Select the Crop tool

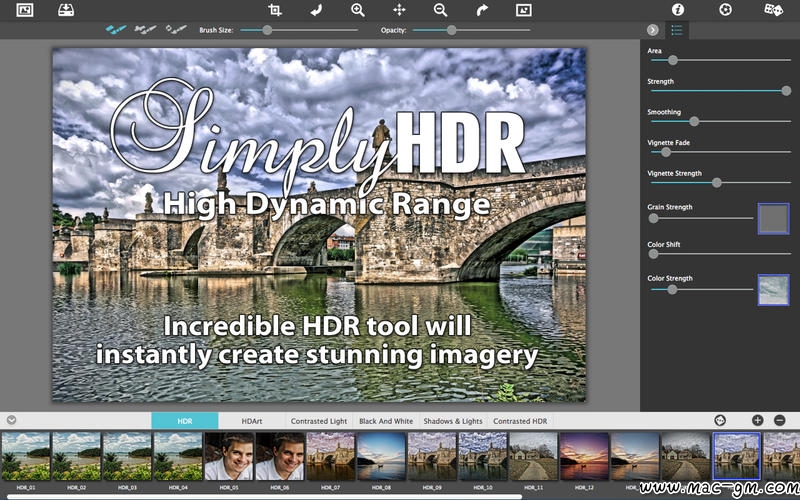(x=275, y=10)
